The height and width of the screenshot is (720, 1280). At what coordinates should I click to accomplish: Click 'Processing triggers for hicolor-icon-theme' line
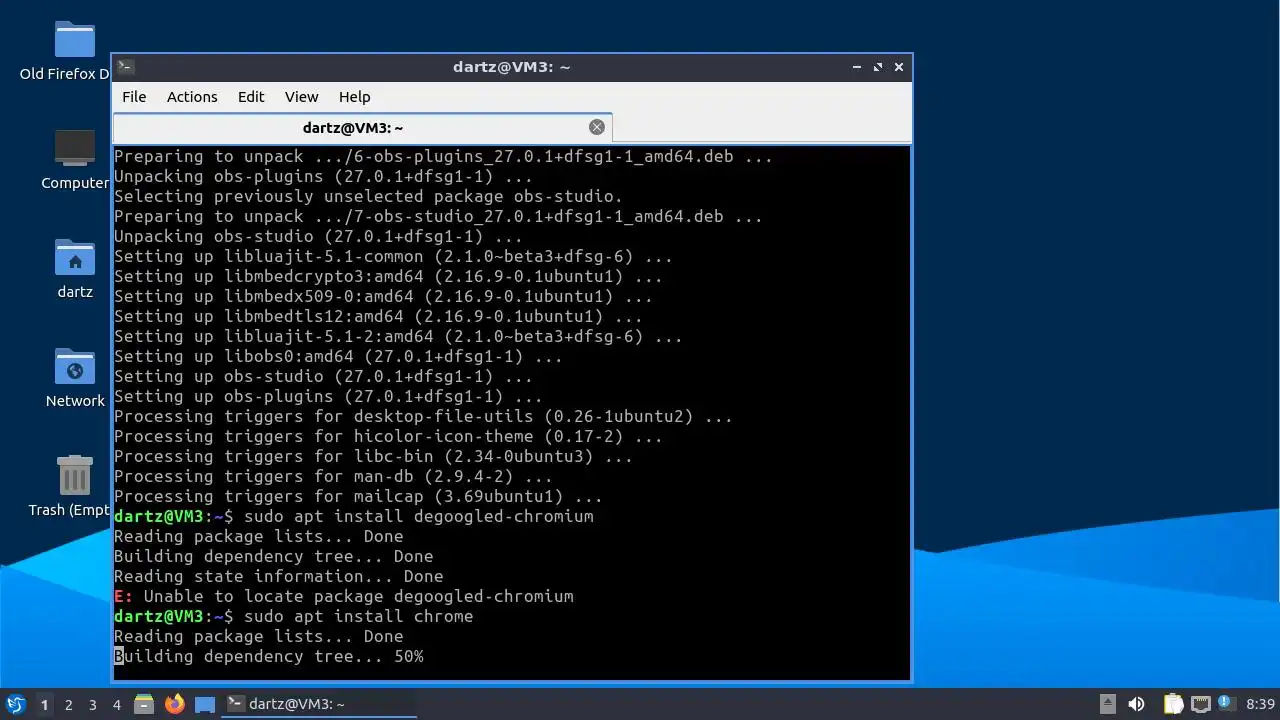click(388, 437)
